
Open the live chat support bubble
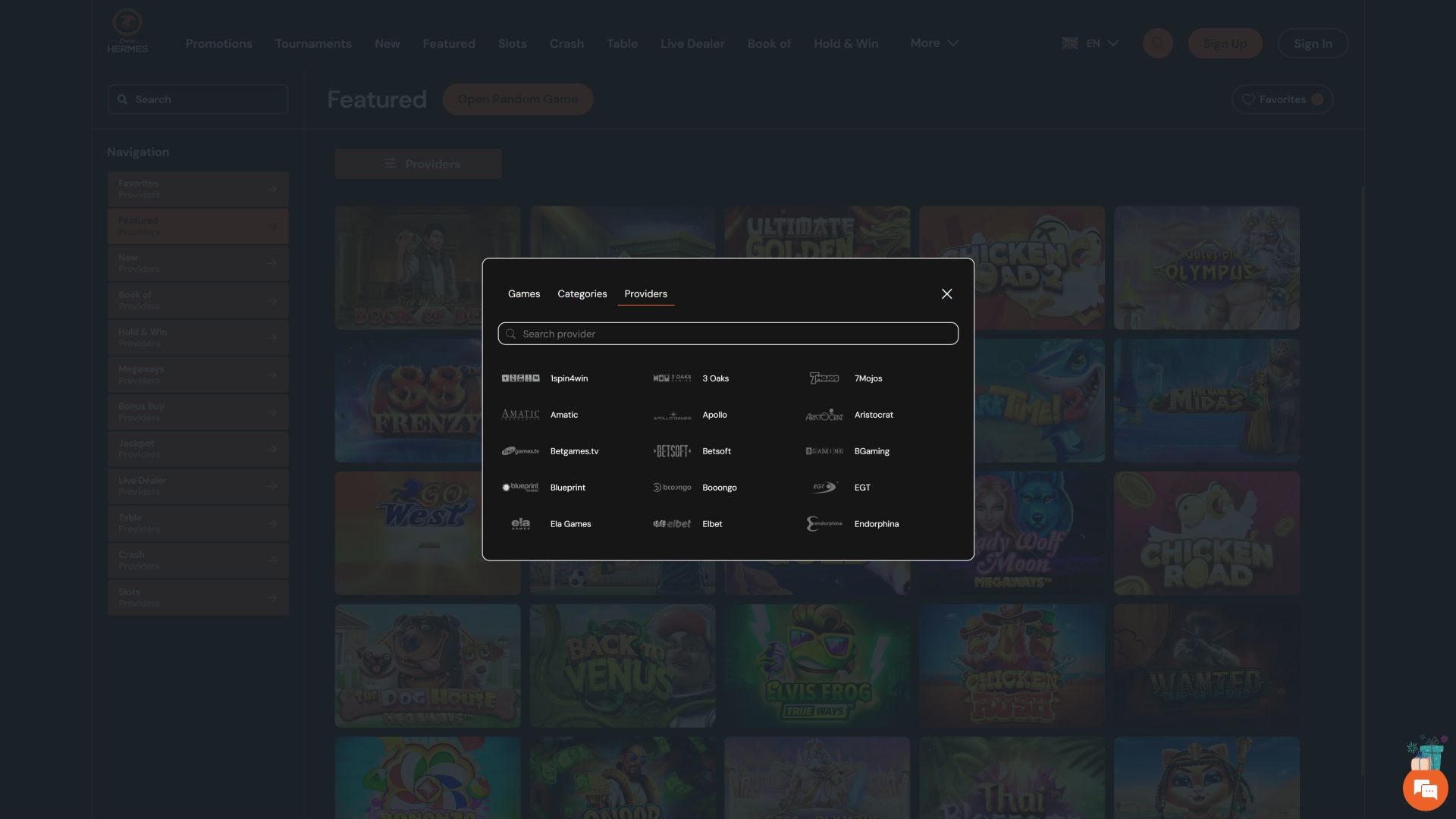(x=1426, y=789)
